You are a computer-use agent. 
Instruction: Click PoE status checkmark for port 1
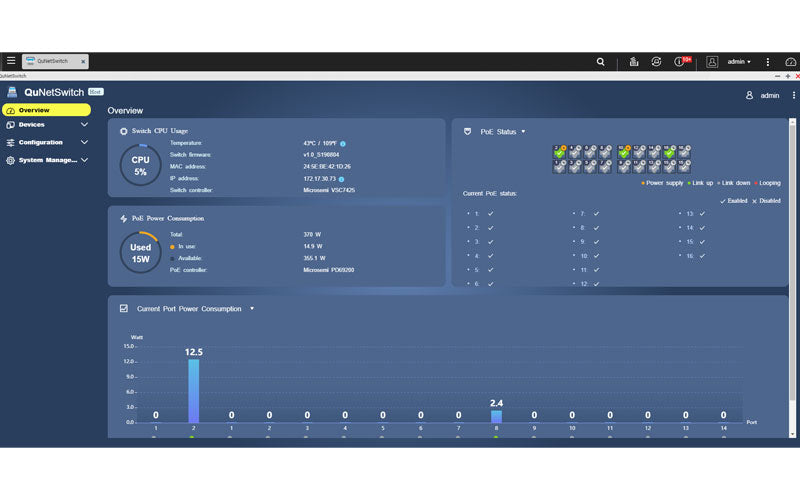491,213
